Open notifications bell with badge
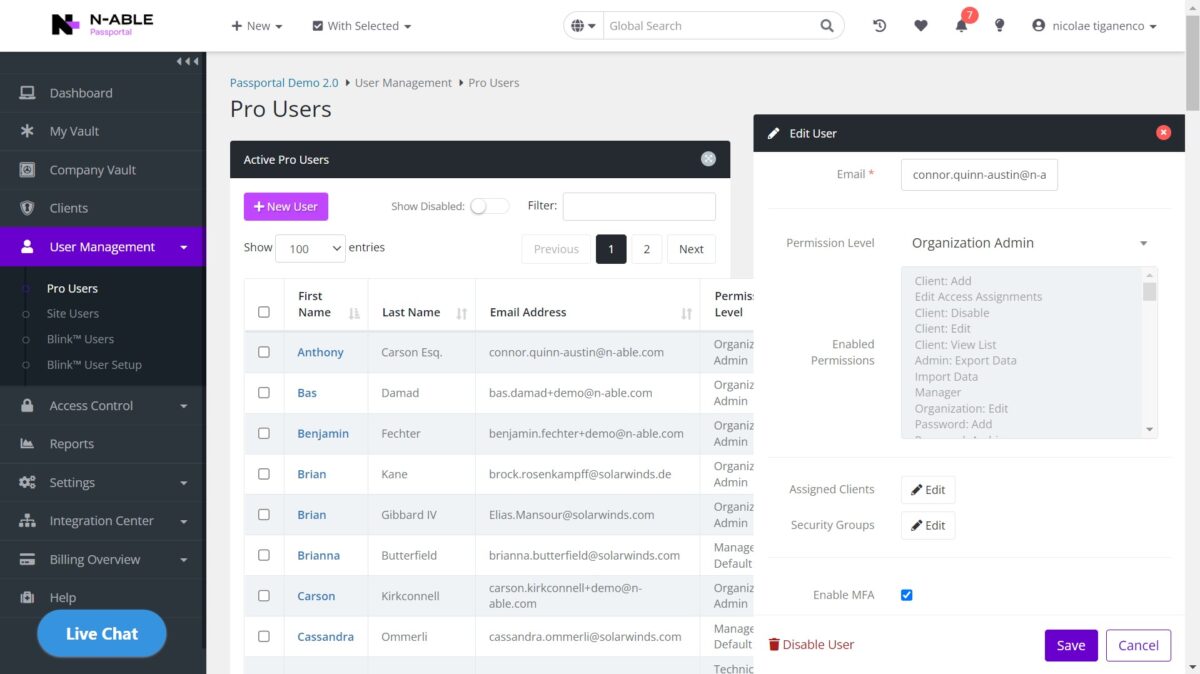 pos(962,24)
